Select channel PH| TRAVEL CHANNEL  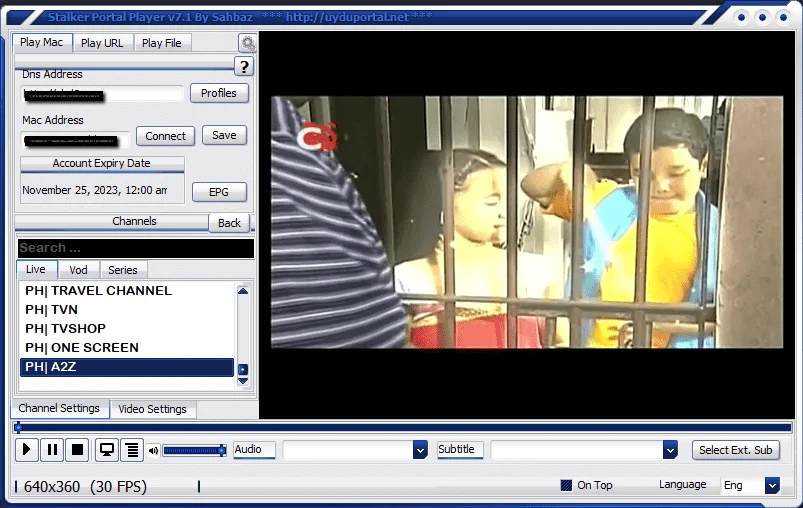point(126,291)
